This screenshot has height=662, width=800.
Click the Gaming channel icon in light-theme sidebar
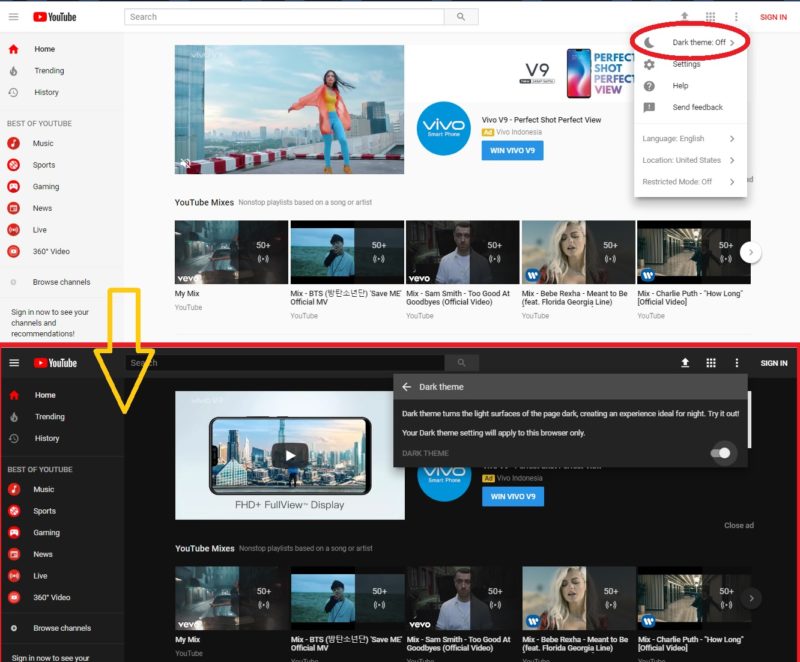pyautogui.click(x=14, y=187)
